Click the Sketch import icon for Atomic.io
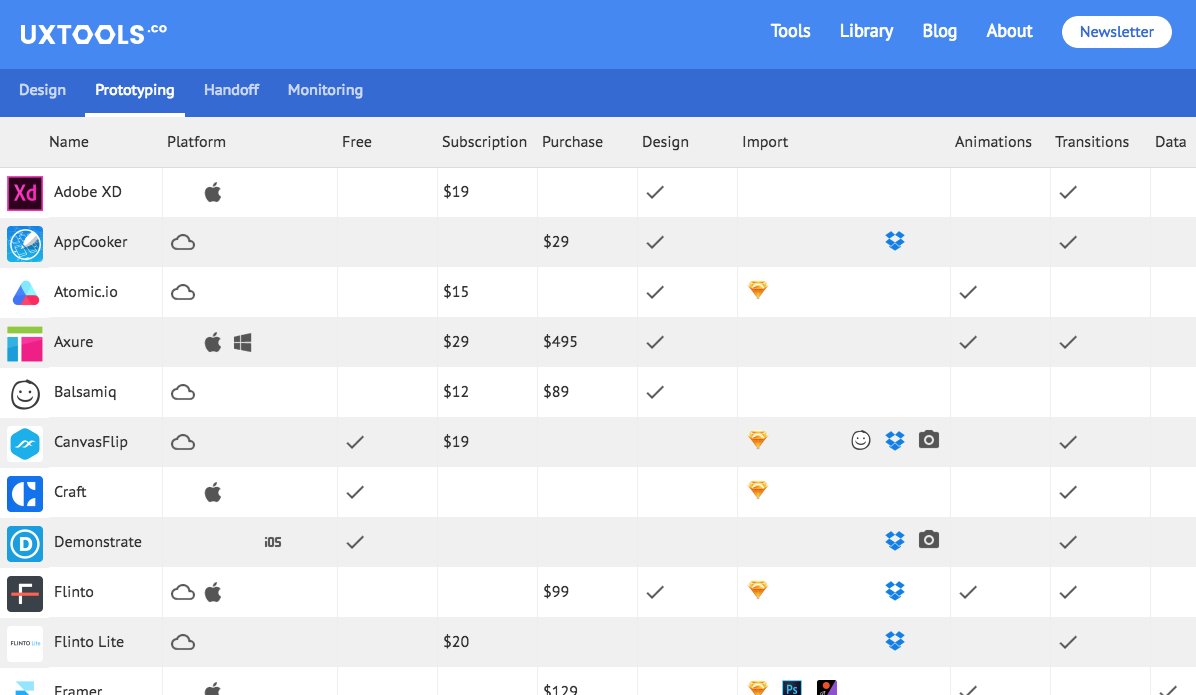 (x=757, y=290)
